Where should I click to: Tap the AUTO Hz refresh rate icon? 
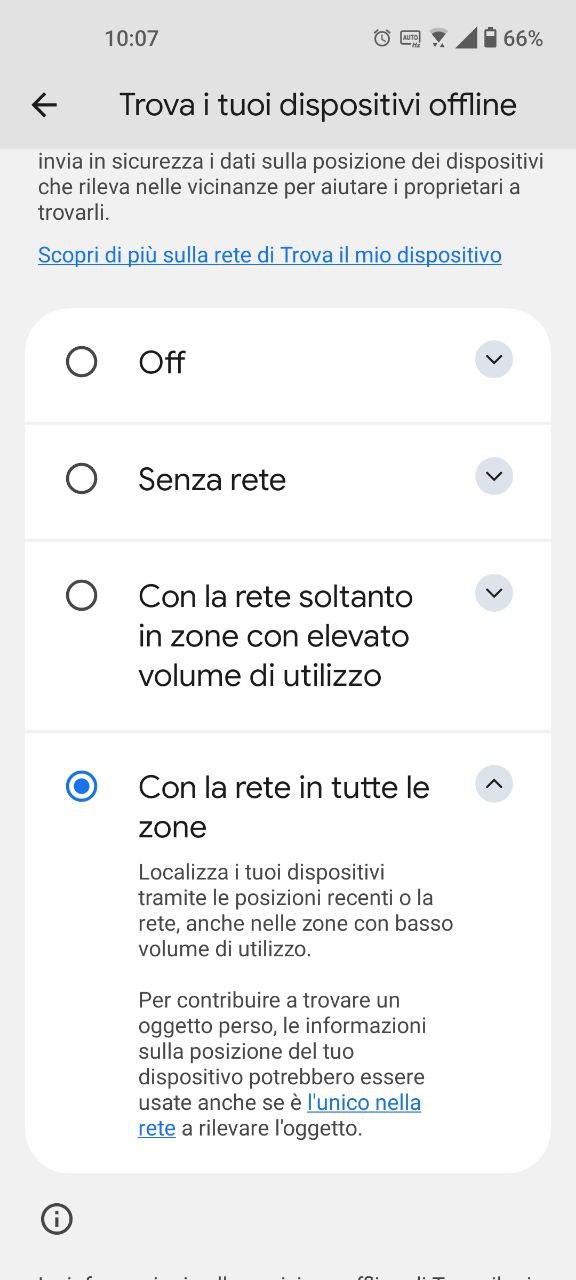tap(411, 37)
